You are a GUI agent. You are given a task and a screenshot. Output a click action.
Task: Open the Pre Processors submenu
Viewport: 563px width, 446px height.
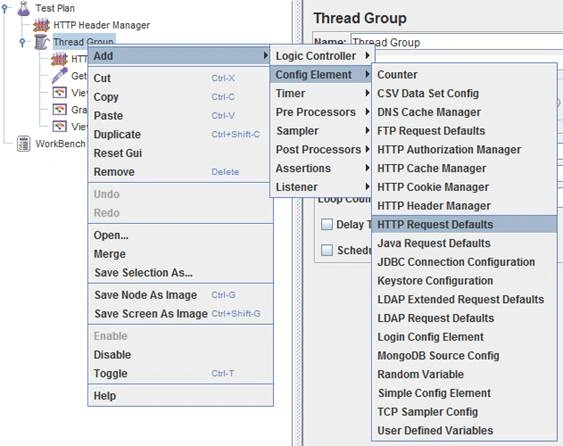pos(322,112)
